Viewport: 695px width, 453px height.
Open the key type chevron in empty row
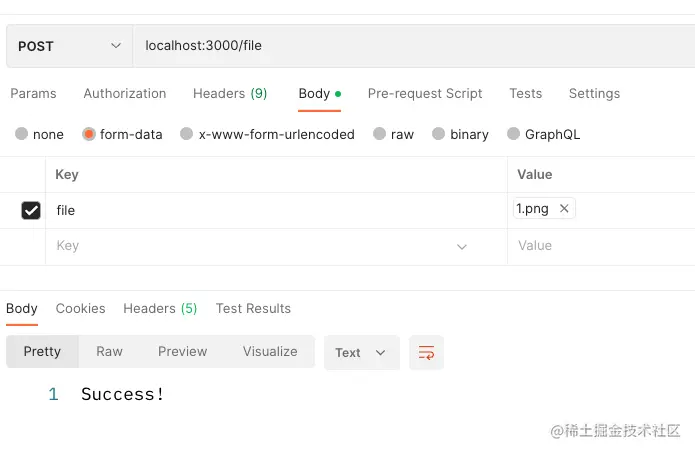click(x=462, y=246)
